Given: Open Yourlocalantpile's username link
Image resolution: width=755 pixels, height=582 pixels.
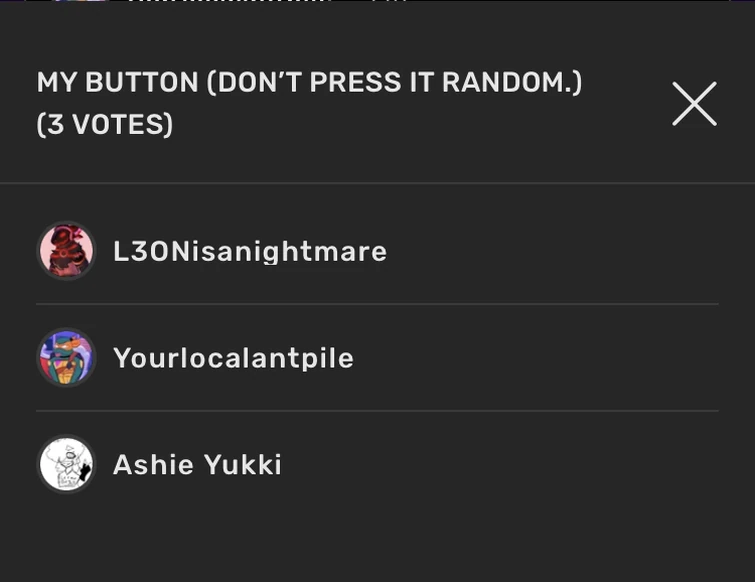Looking at the screenshot, I should 233,358.
